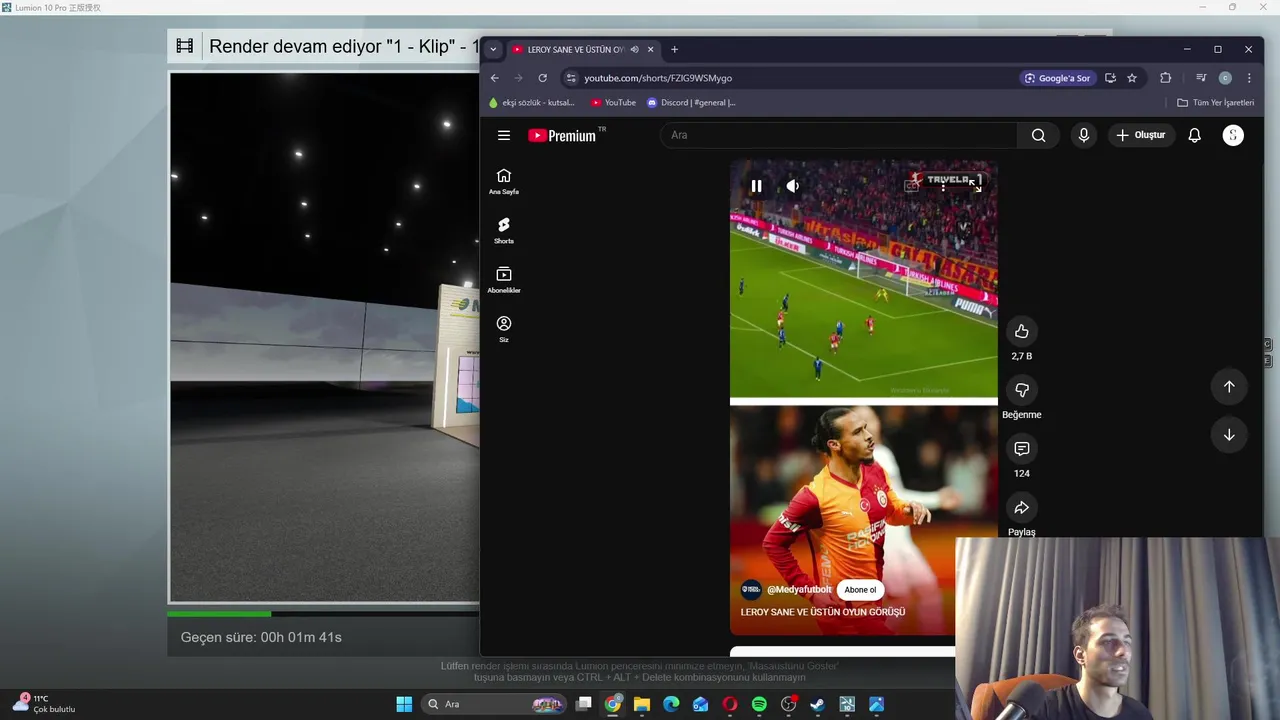Open the Siz section in sidebar

(504, 329)
